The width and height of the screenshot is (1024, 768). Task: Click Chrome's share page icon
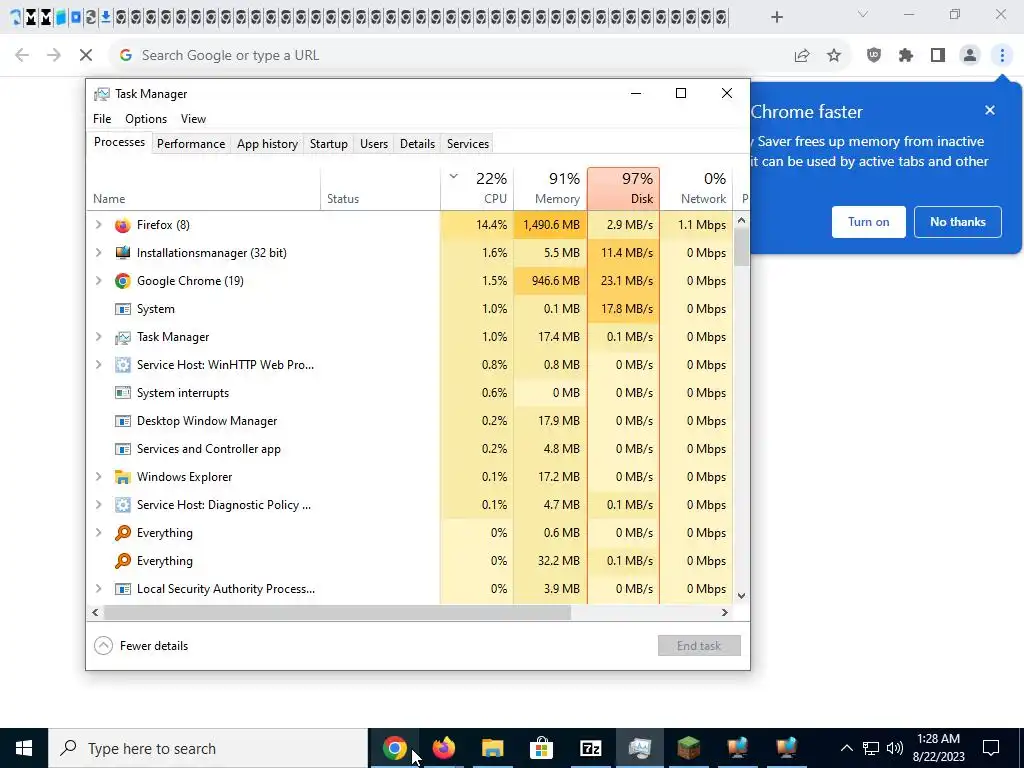point(802,56)
